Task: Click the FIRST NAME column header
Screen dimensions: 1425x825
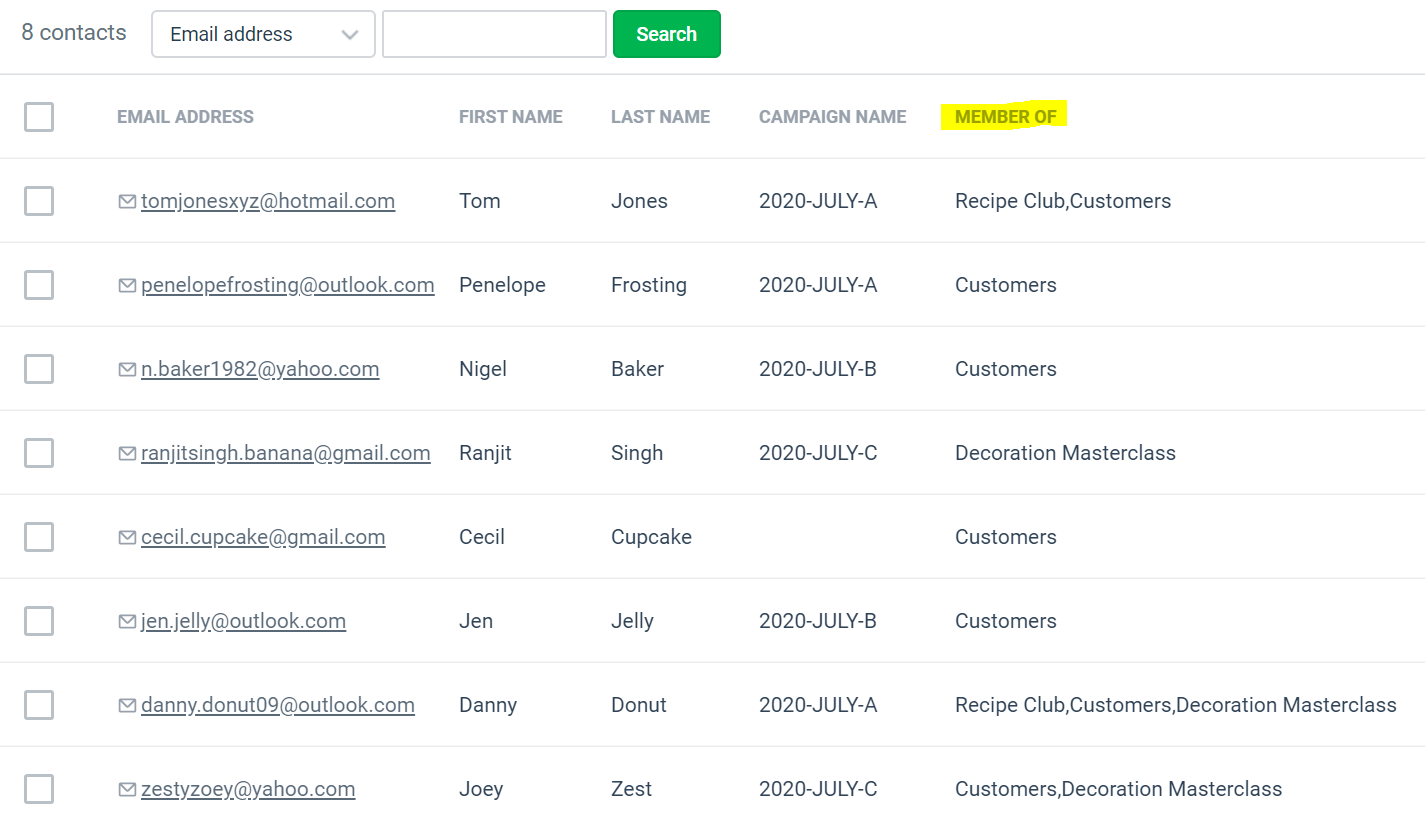Action: (511, 117)
